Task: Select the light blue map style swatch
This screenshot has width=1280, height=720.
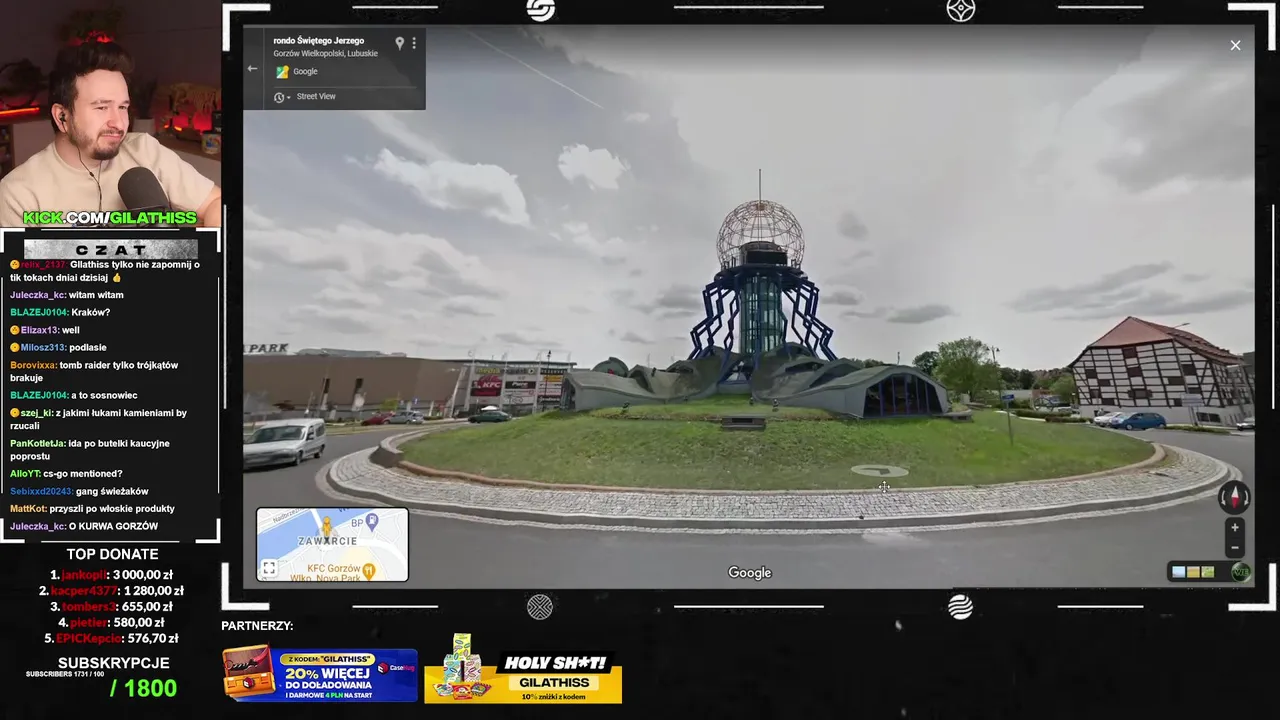Action: pos(1178,572)
